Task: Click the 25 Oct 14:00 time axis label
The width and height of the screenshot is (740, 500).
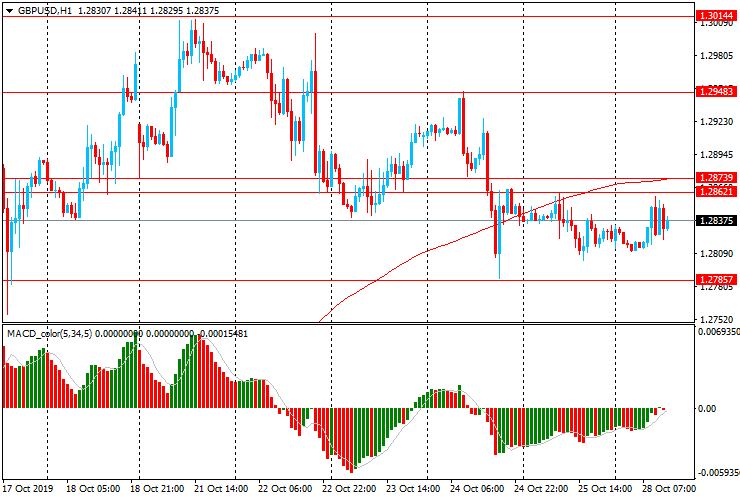Action: [x=605, y=488]
